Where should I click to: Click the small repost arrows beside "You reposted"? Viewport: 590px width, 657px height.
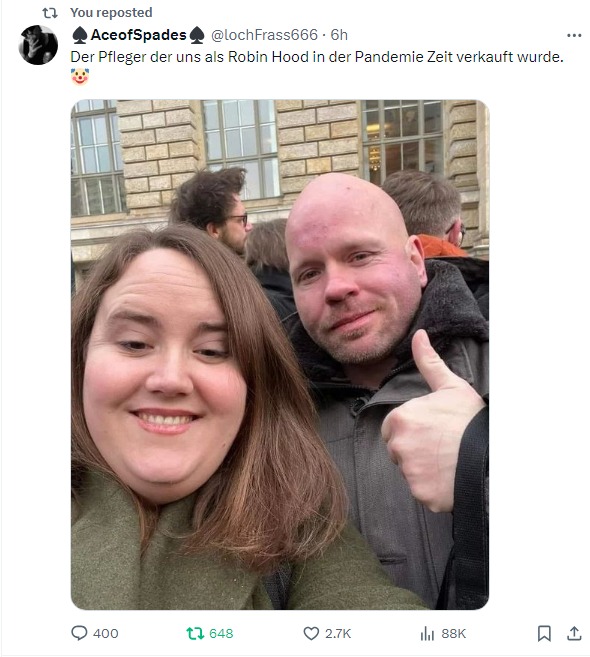(50, 13)
